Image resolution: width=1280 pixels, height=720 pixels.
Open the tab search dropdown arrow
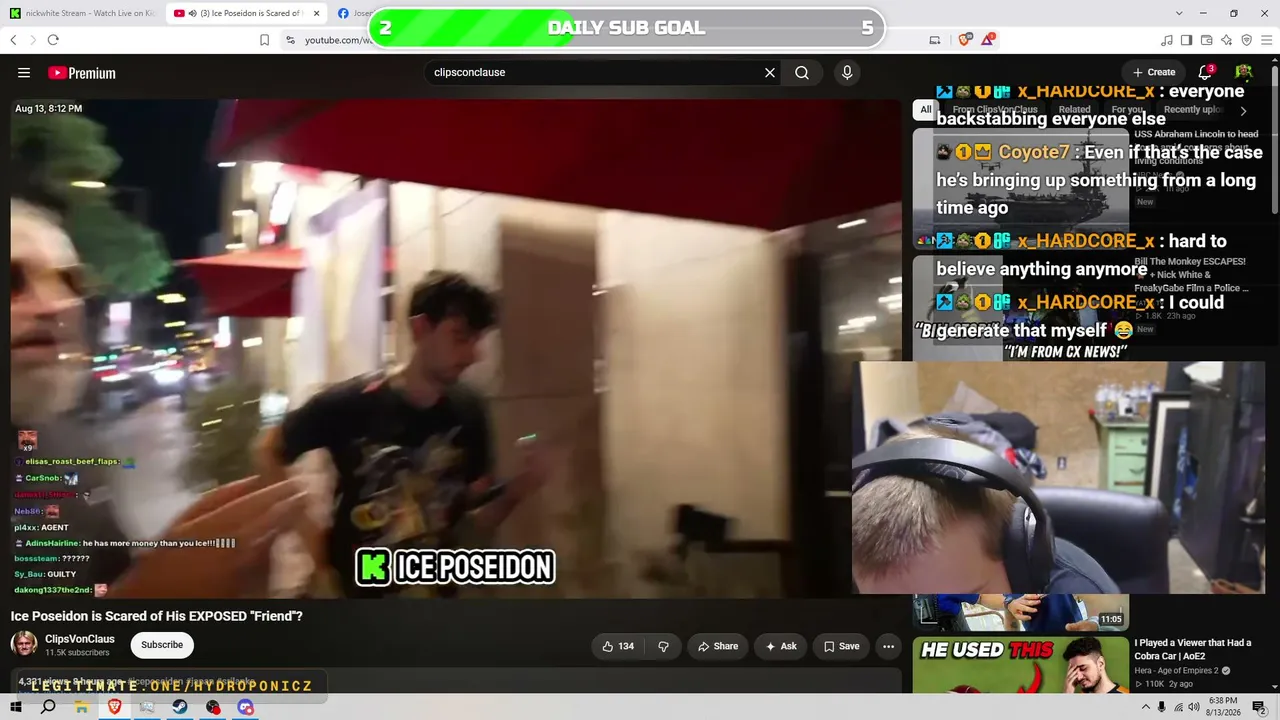pos(1180,13)
